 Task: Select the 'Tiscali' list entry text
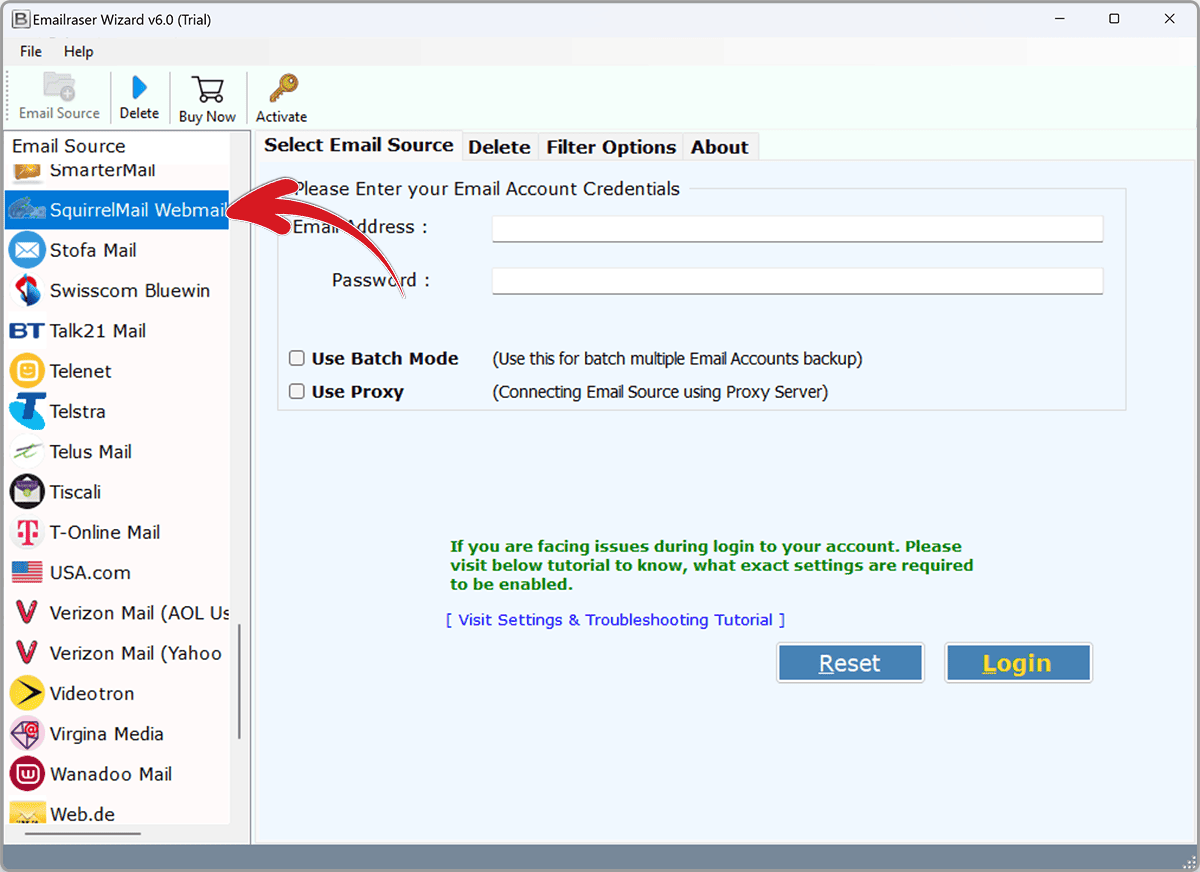click(76, 492)
